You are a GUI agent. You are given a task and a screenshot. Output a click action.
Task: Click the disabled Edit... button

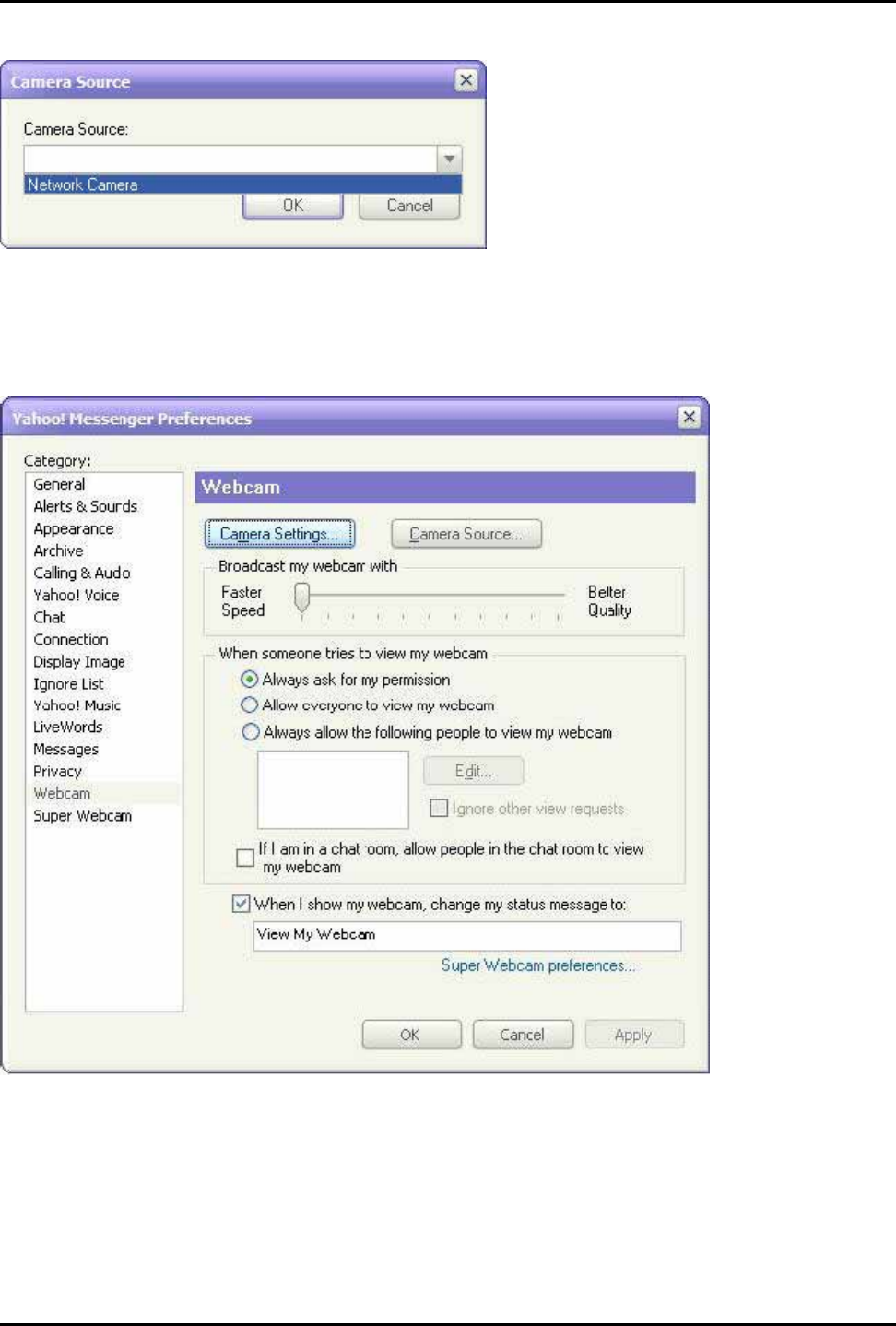coord(473,771)
